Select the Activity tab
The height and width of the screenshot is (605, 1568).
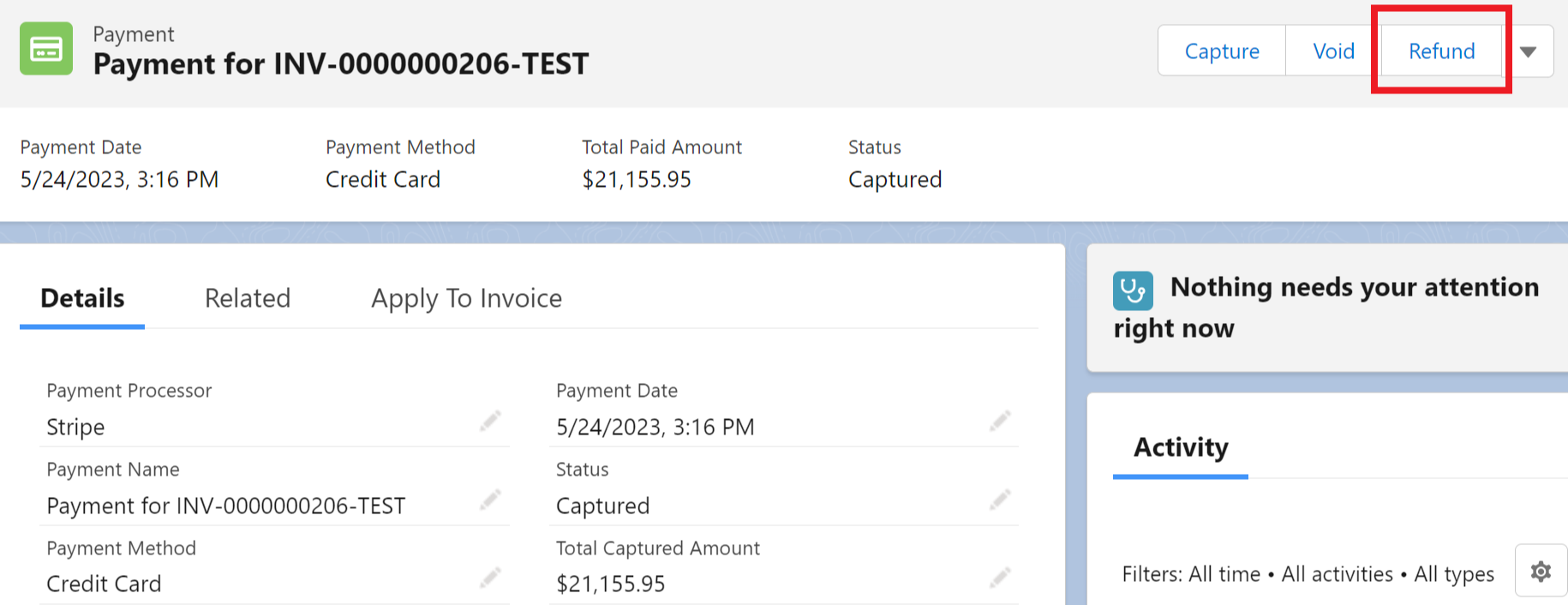click(x=1180, y=447)
